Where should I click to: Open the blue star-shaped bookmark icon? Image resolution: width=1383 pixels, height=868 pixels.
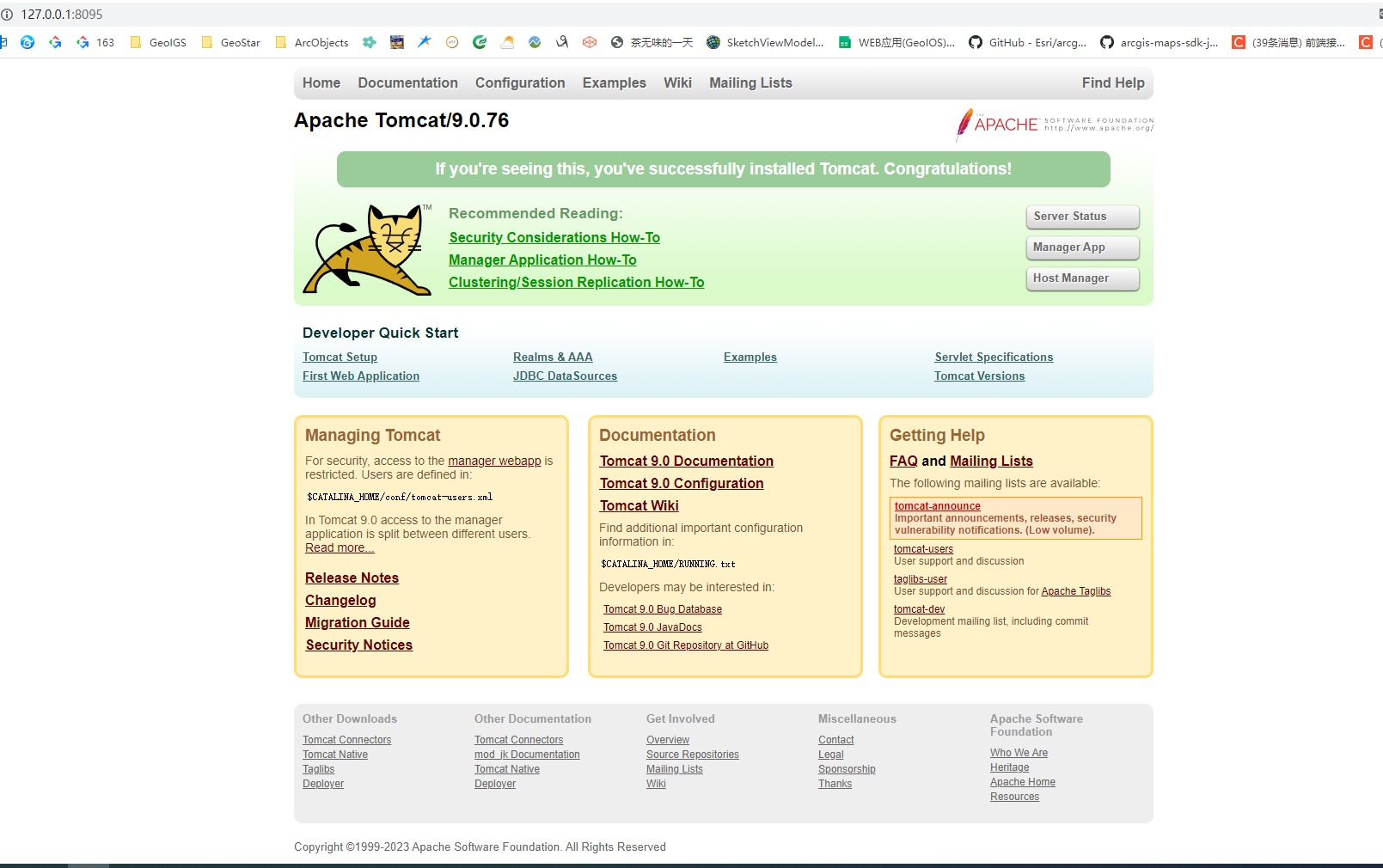(x=425, y=42)
